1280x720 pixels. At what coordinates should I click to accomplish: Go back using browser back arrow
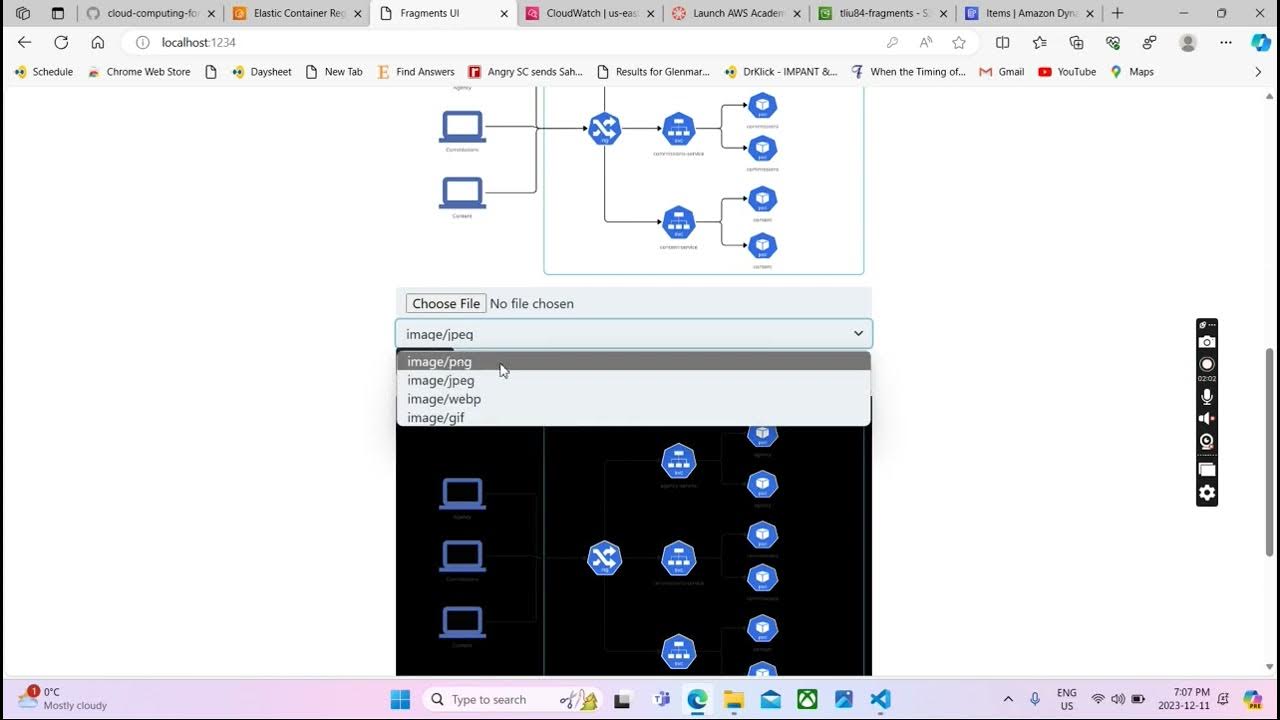[25, 42]
